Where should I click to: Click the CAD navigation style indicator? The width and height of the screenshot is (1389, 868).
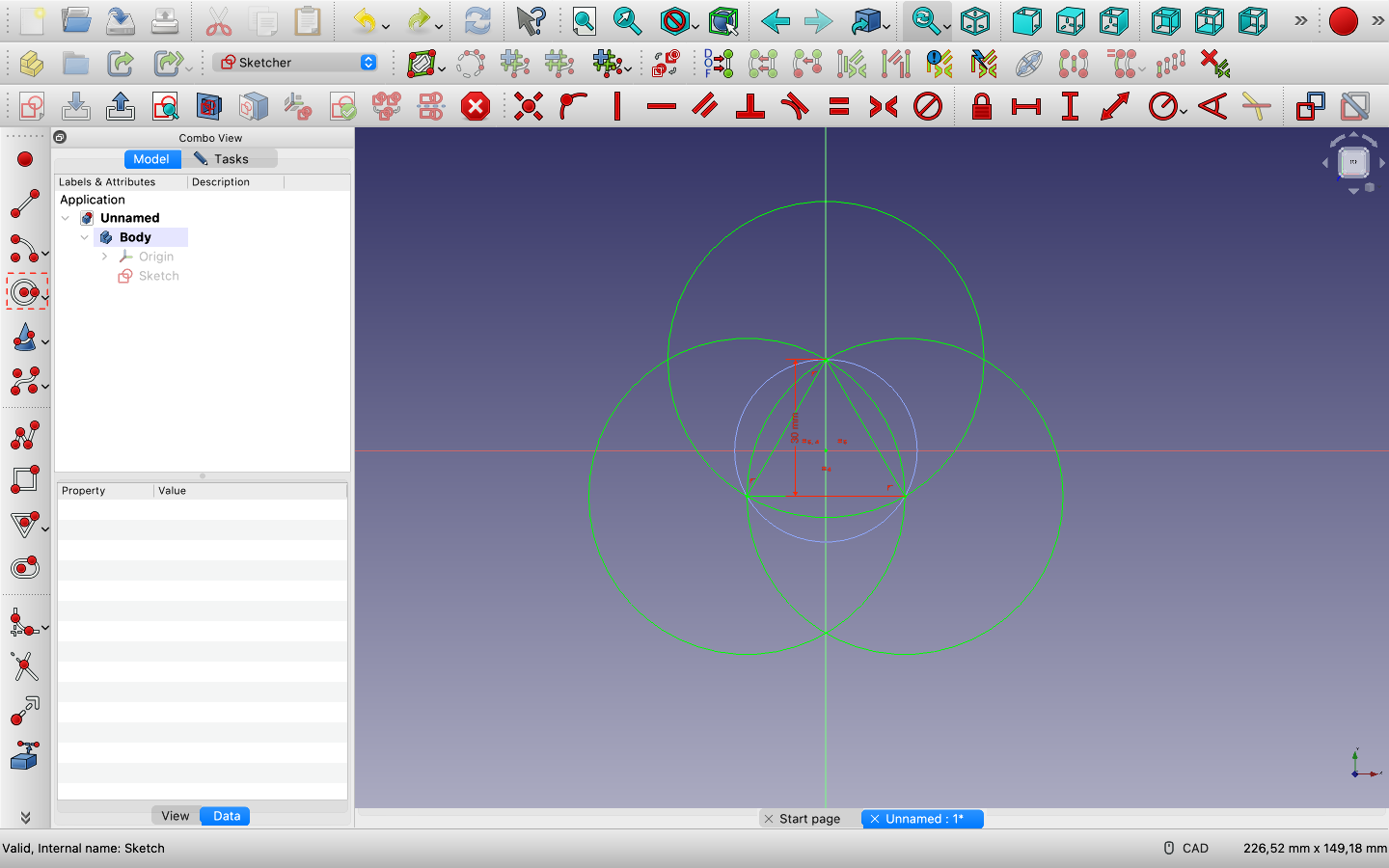click(x=1195, y=848)
